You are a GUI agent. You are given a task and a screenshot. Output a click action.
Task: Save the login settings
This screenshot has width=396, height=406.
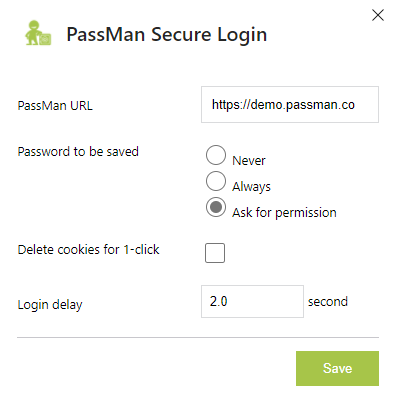(x=337, y=368)
